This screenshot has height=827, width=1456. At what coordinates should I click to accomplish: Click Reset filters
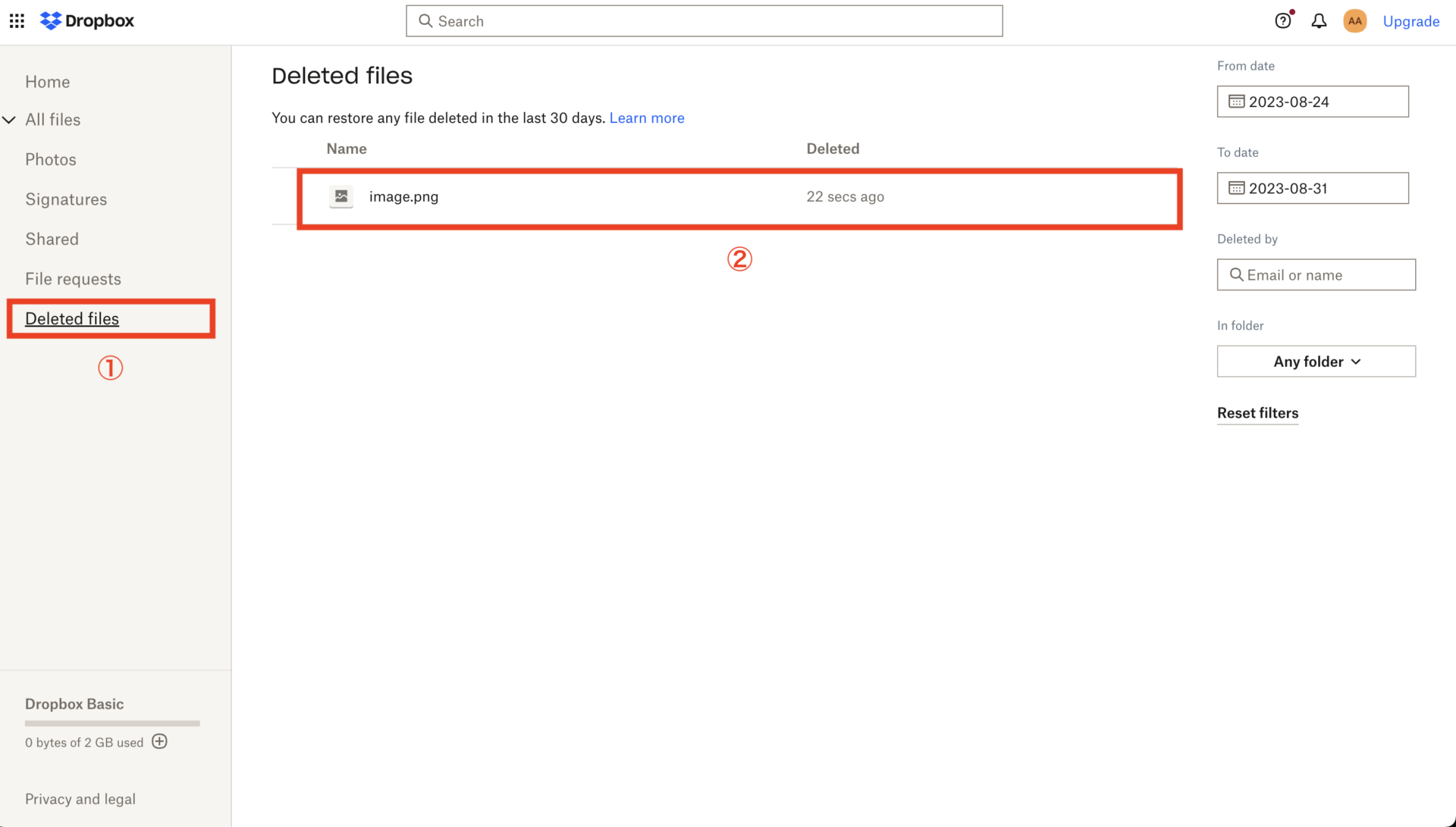(1257, 413)
